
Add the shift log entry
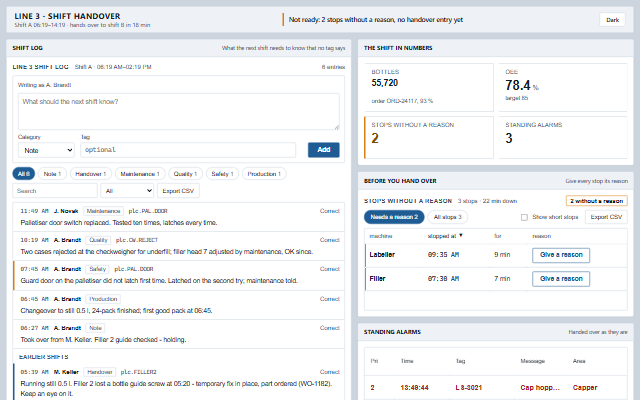[324, 150]
